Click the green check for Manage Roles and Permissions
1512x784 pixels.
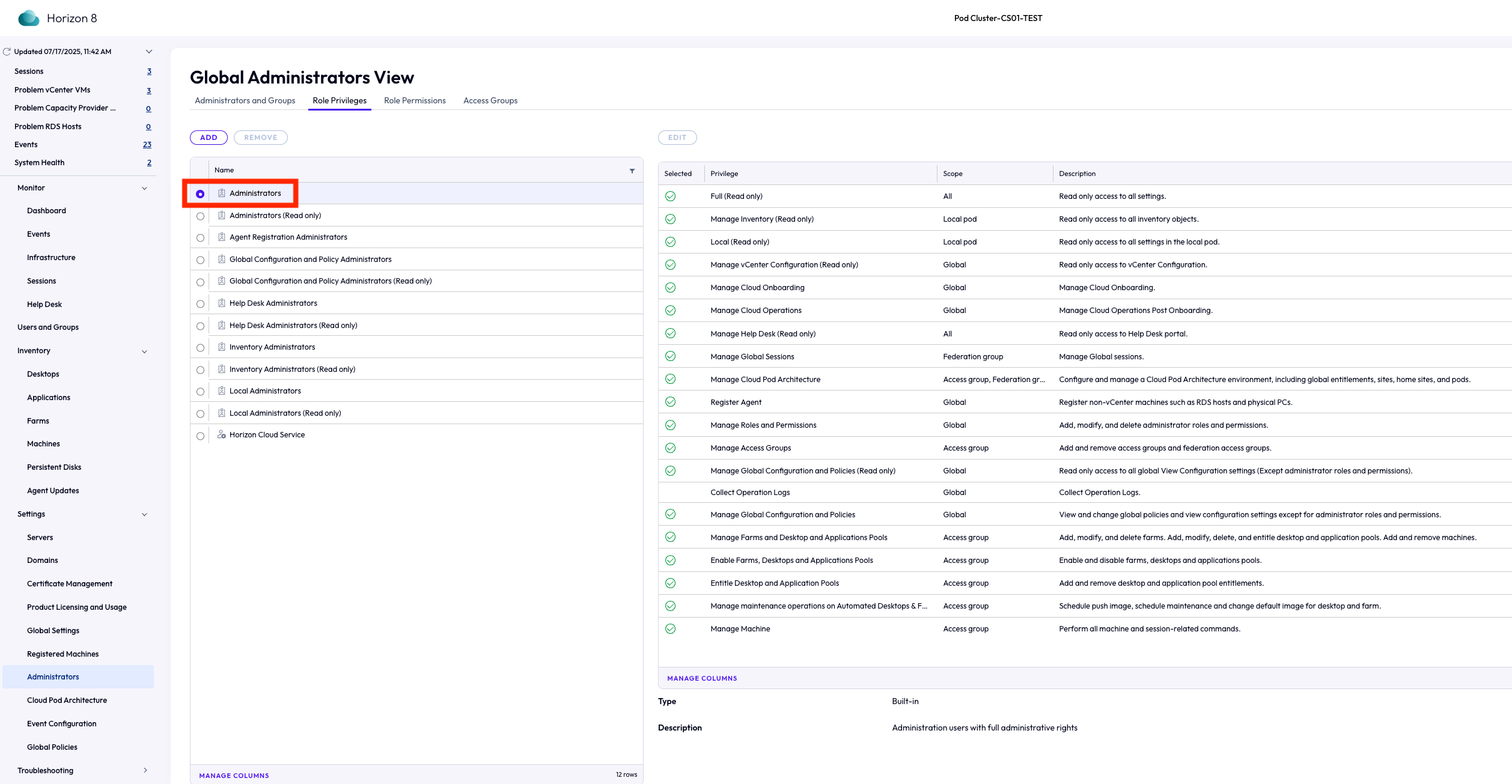(x=670, y=425)
